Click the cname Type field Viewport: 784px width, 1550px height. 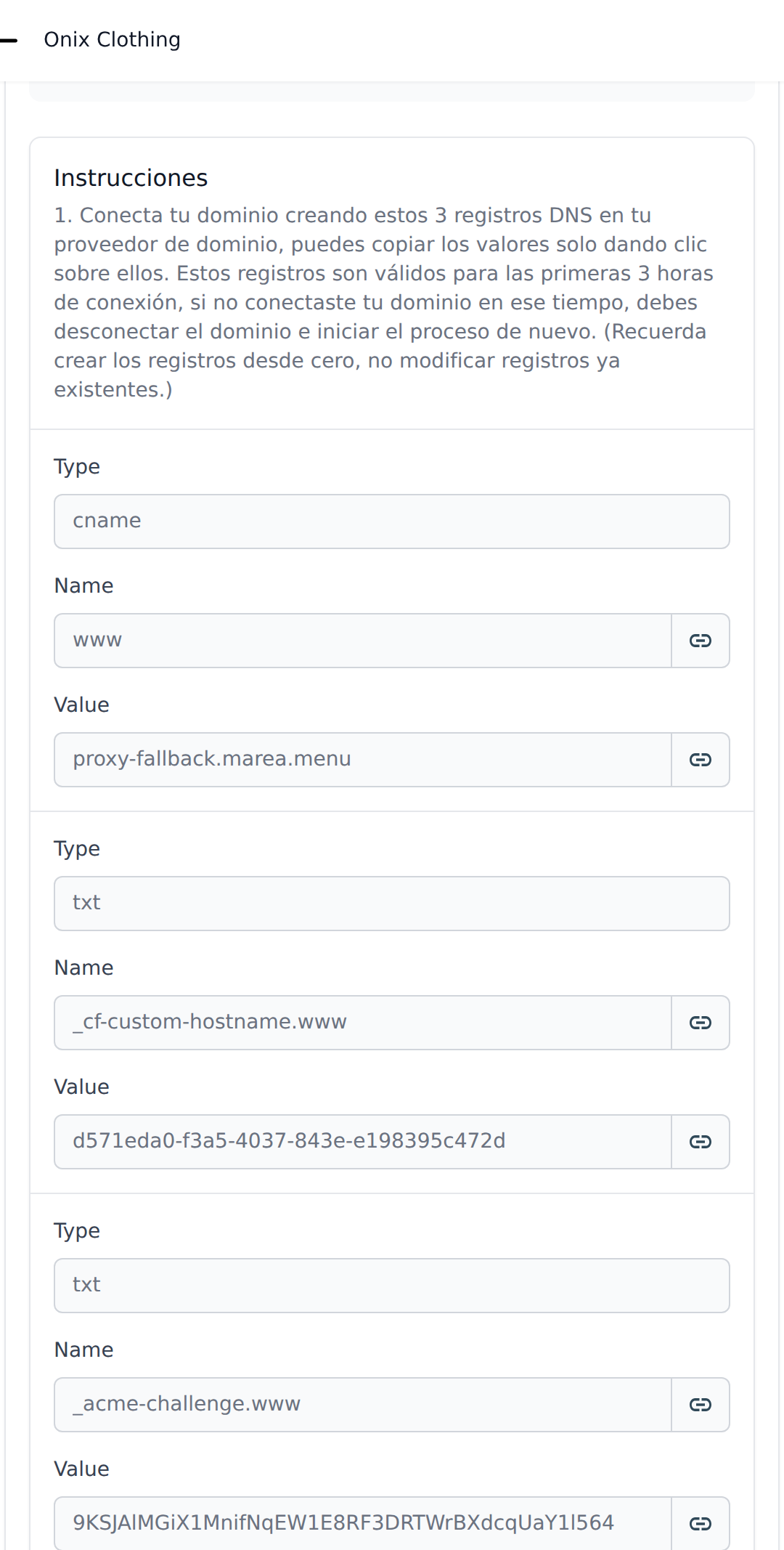391,522
